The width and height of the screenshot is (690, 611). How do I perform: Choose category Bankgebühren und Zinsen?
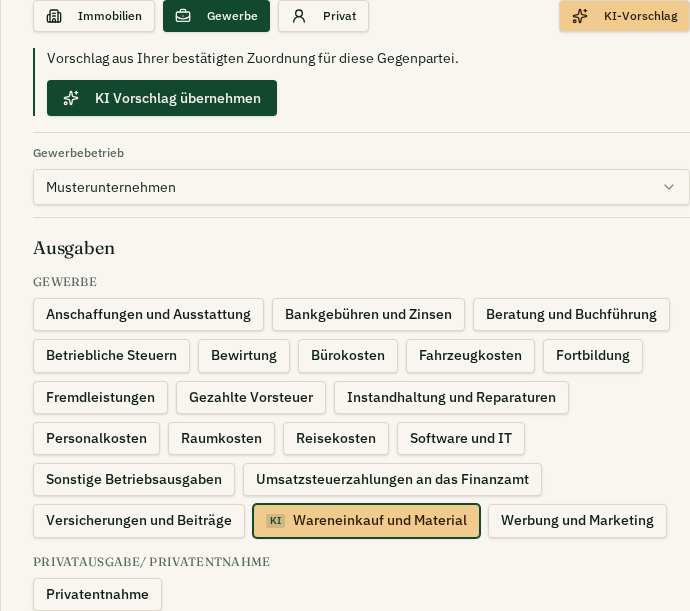tap(368, 315)
